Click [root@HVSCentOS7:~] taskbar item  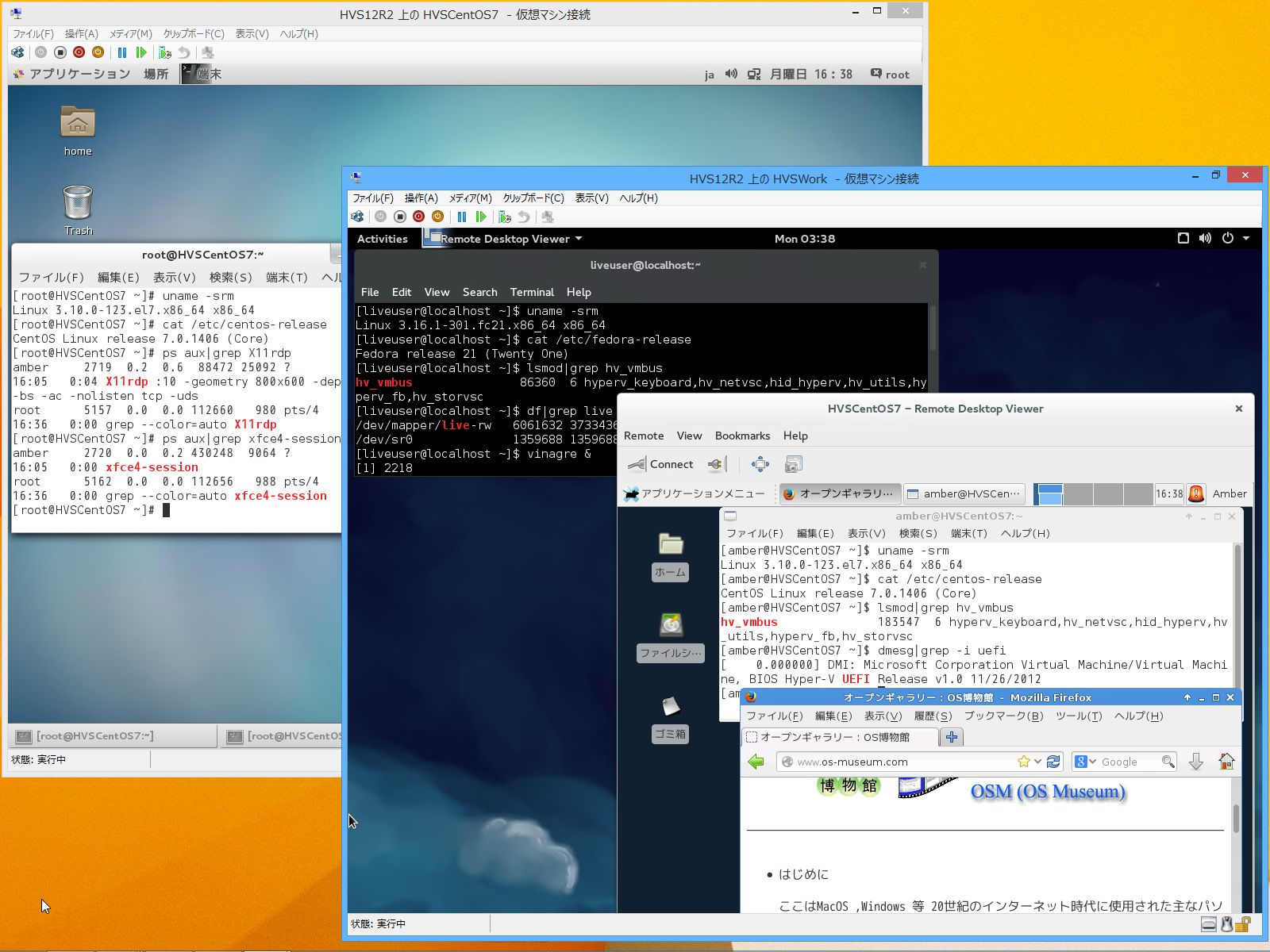[111, 736]
